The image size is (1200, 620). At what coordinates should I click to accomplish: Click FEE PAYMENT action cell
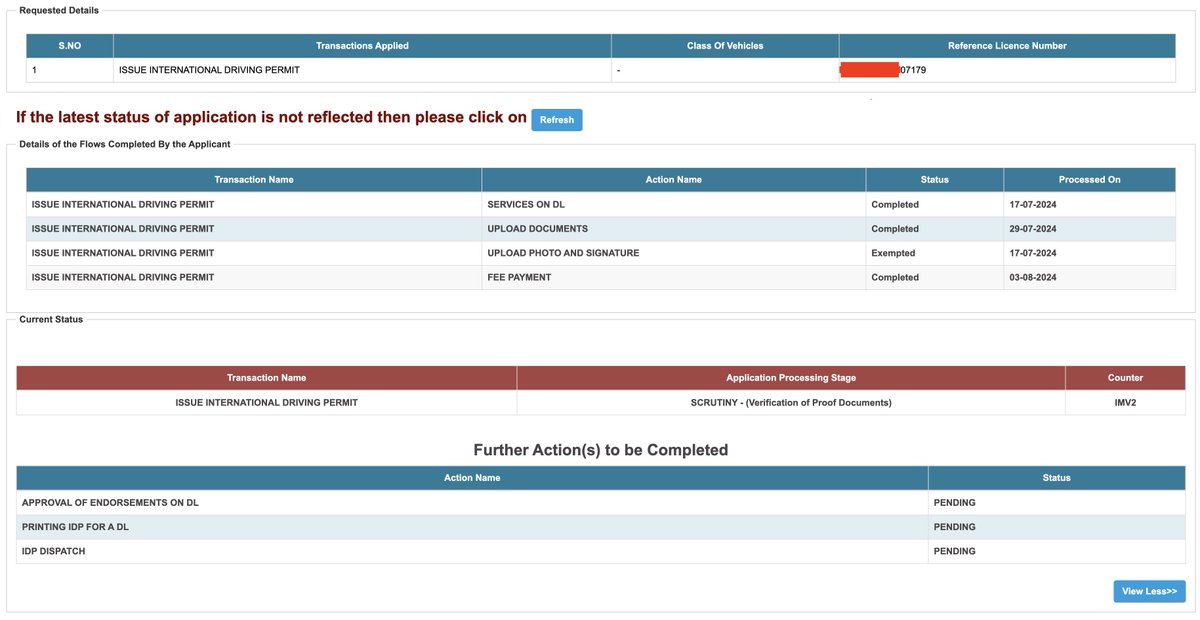point(673,277)
